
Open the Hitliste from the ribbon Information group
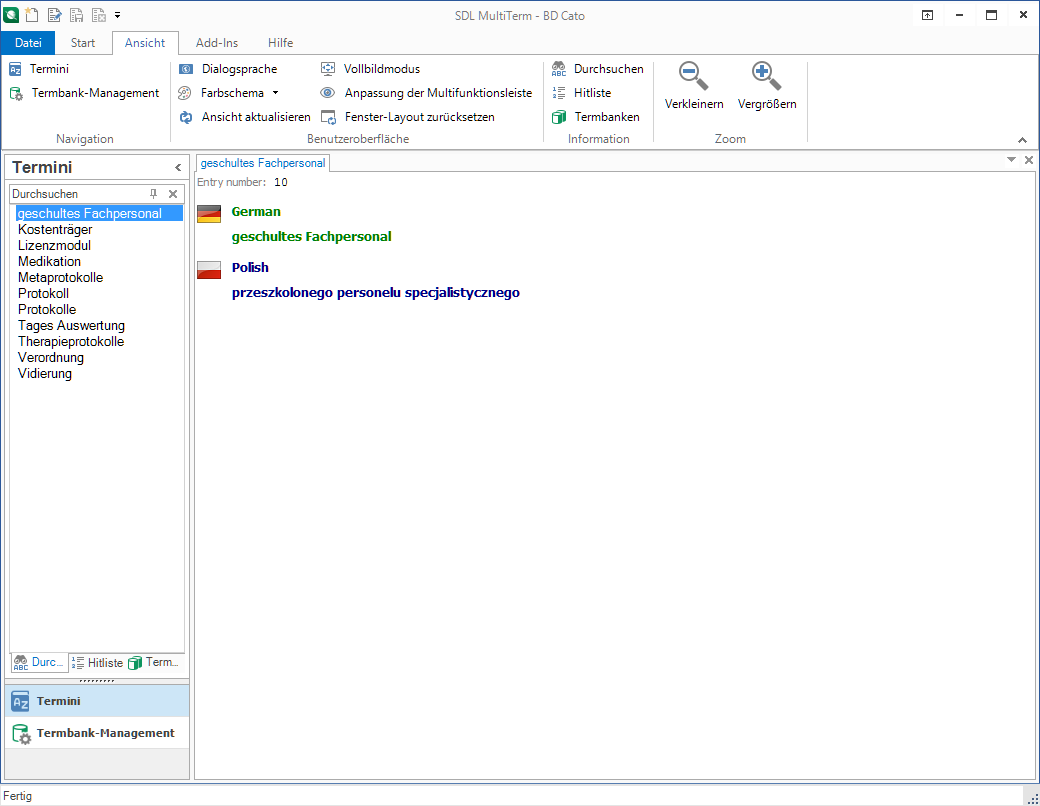click(x=582, y=93)
